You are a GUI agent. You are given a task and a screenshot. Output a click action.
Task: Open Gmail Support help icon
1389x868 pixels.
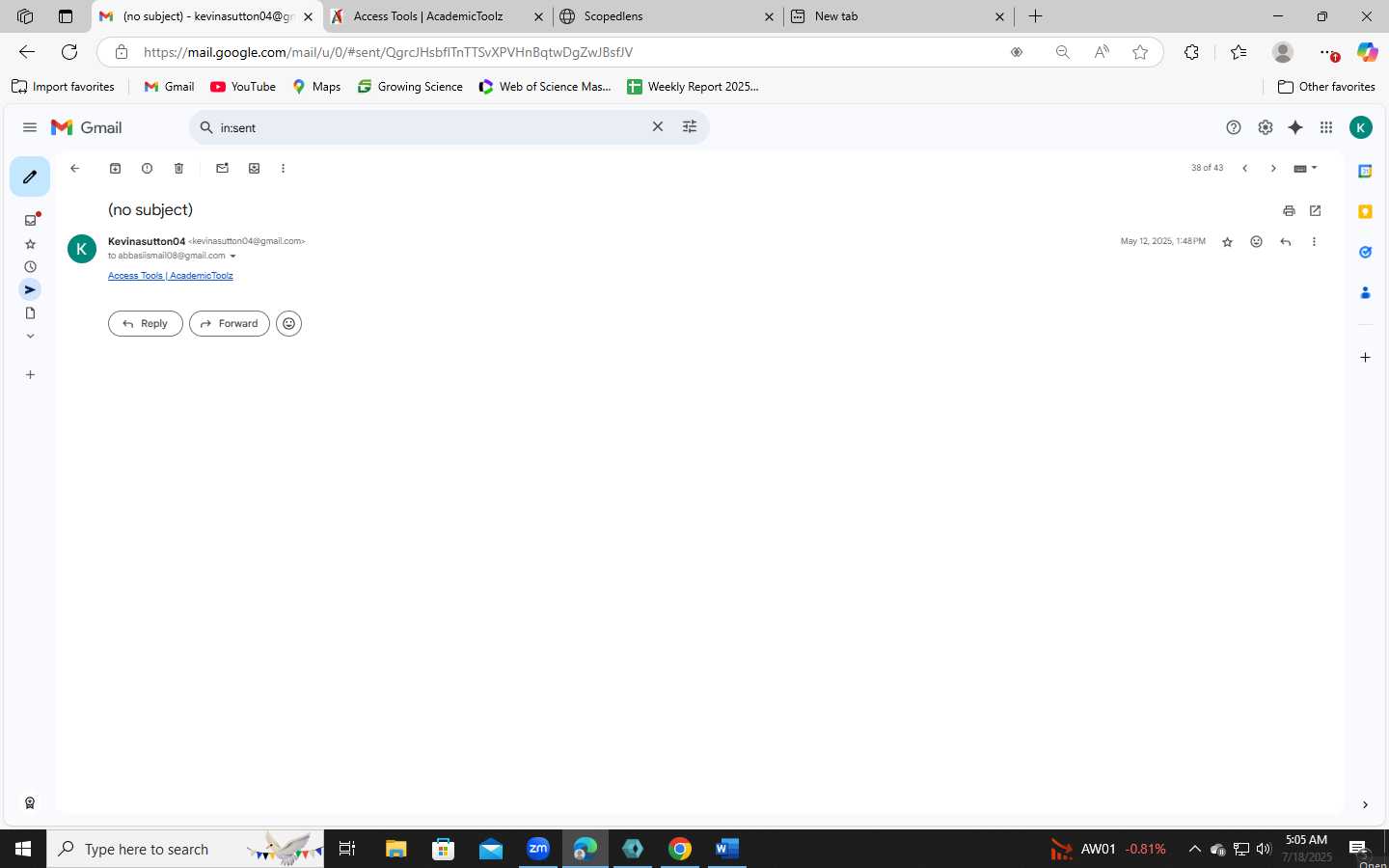(x=1233, y=127)
